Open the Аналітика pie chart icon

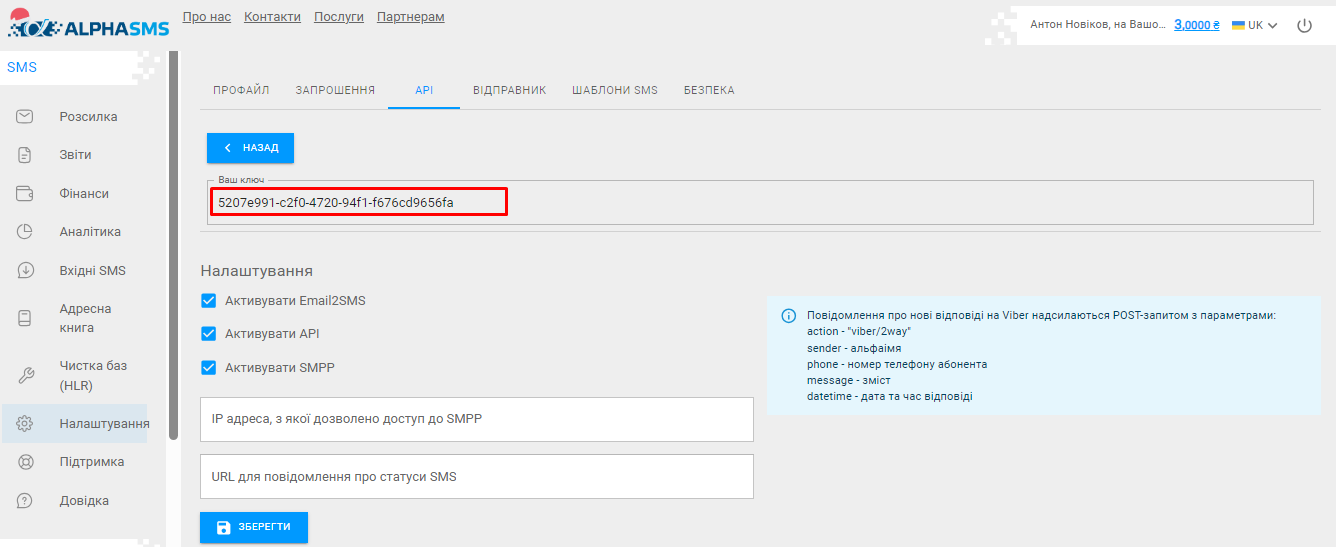[26, 232]
